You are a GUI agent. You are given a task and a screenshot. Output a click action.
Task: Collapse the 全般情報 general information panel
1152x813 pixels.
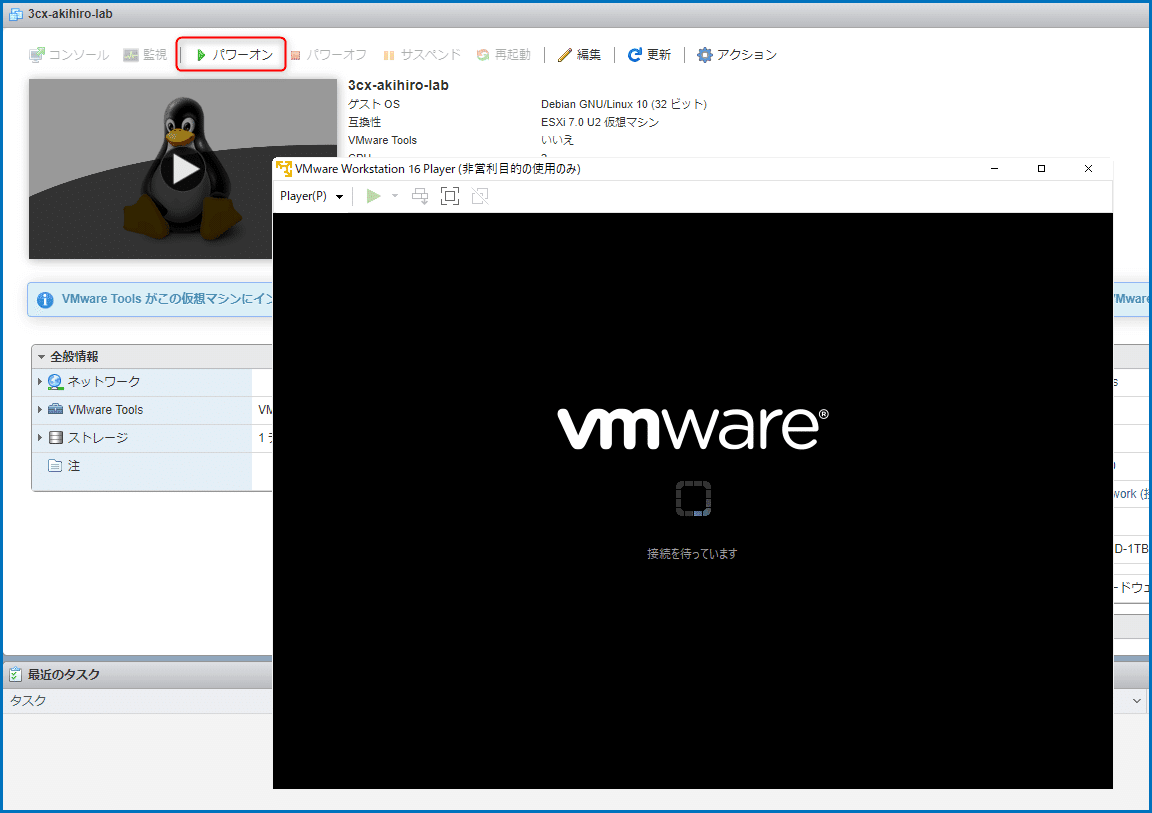(41, 356)
